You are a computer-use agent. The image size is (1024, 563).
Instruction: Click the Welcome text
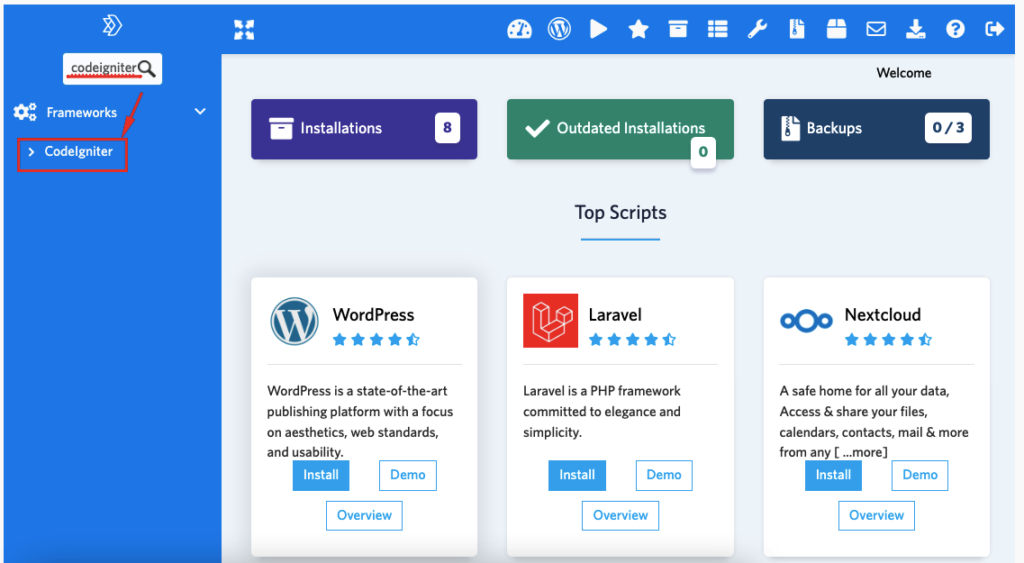tap(904, 73)
